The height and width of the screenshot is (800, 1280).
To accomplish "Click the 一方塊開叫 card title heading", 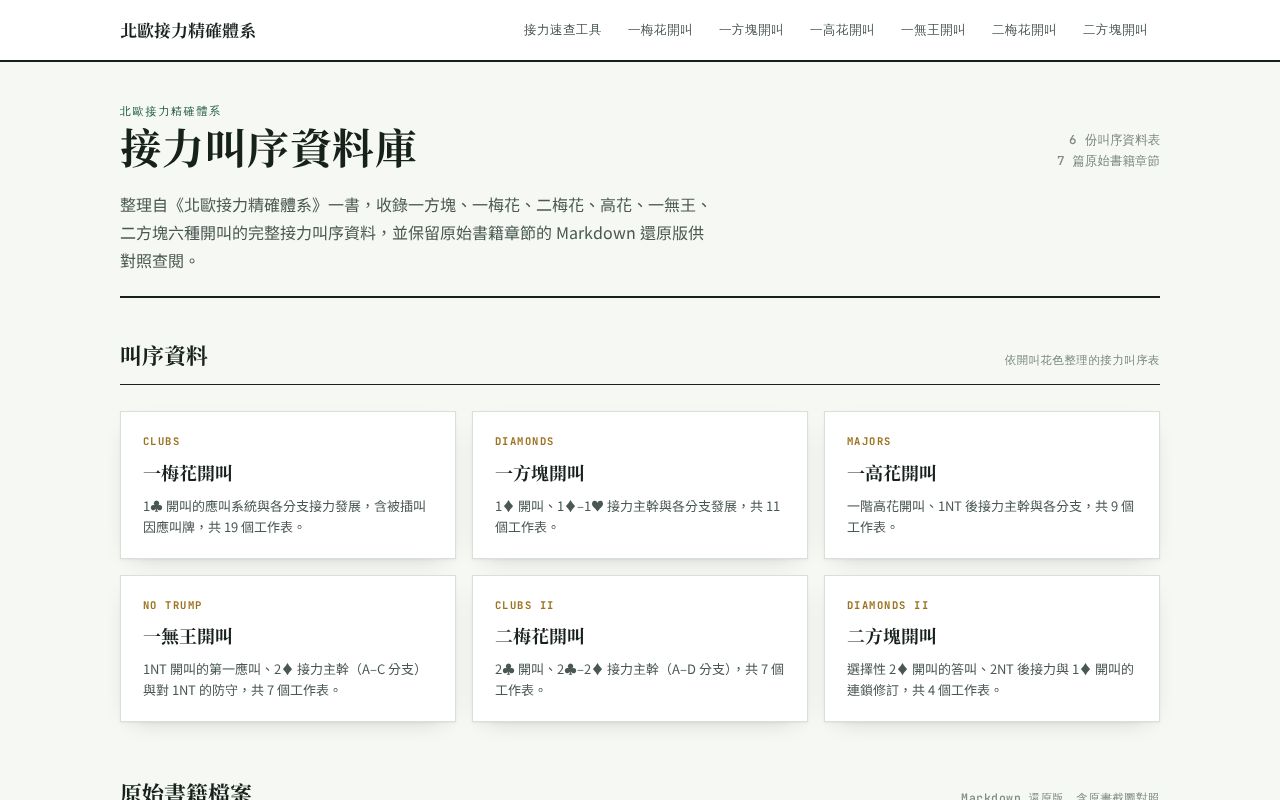I will (540, 473).
